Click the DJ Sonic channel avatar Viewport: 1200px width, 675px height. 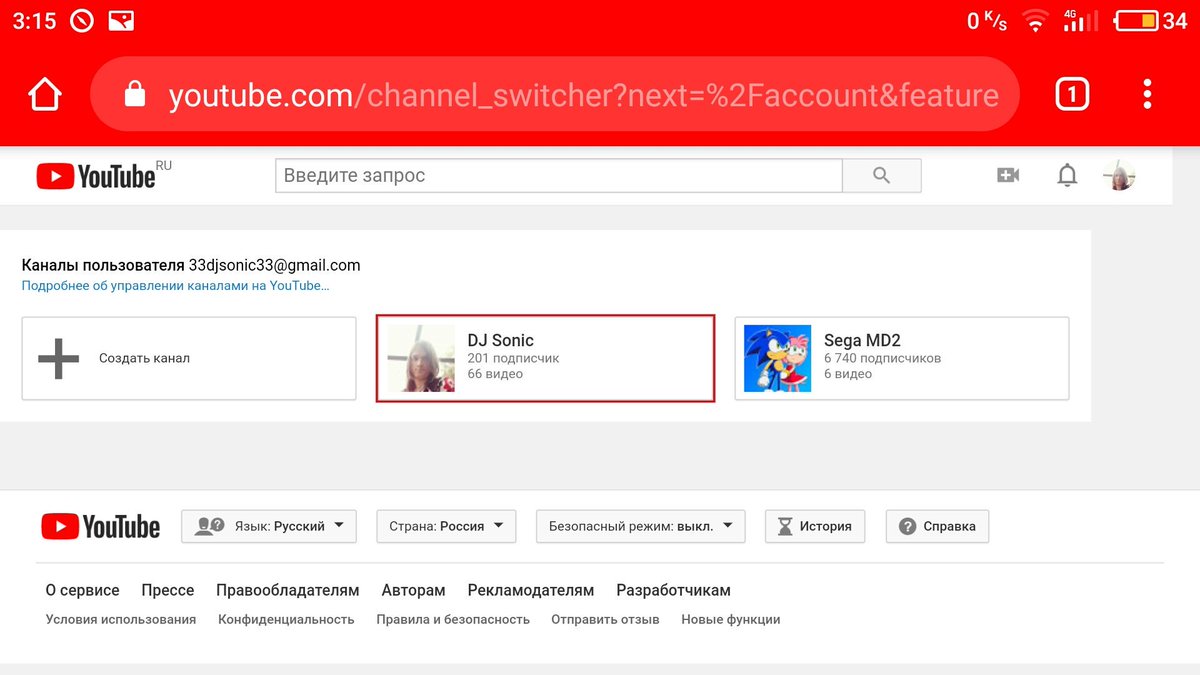(x=421, y=358)
